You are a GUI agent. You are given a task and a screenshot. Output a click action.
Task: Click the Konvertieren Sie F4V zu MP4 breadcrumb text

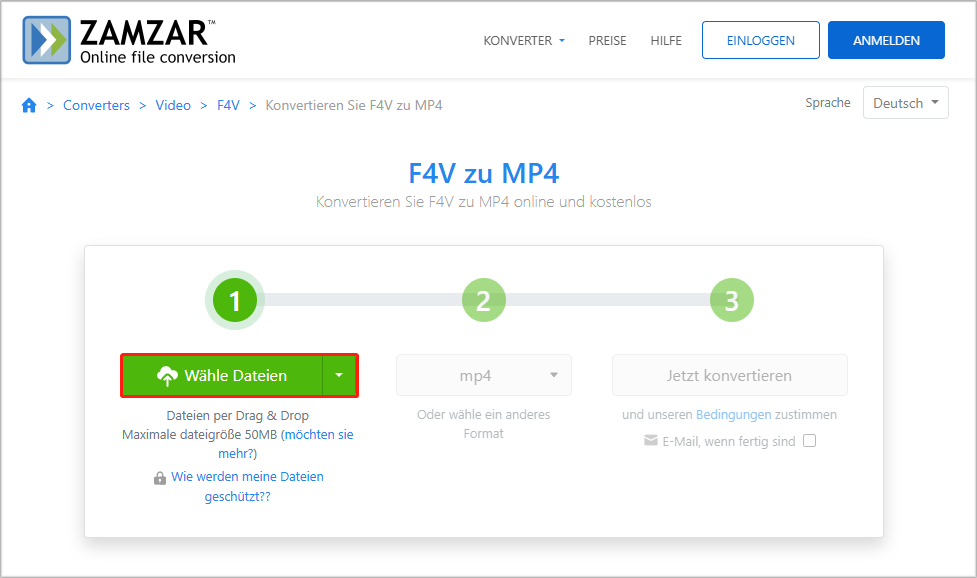pyautogui.click(x=354, y=105)
